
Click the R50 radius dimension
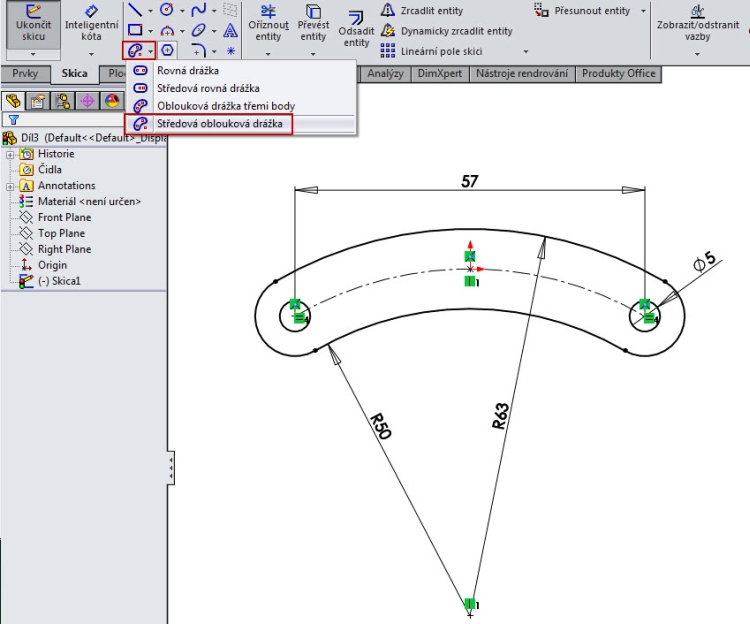381,425
